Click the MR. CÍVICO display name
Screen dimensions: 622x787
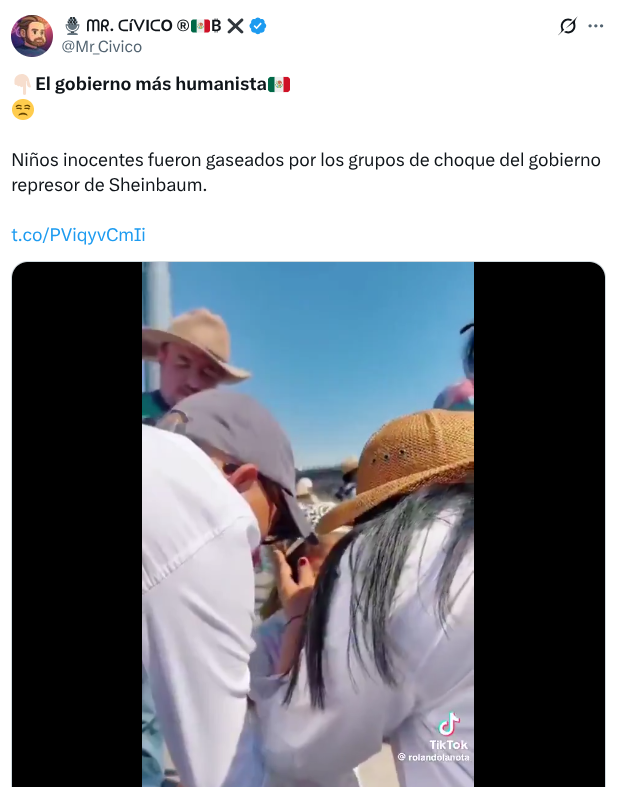(130, 26)
